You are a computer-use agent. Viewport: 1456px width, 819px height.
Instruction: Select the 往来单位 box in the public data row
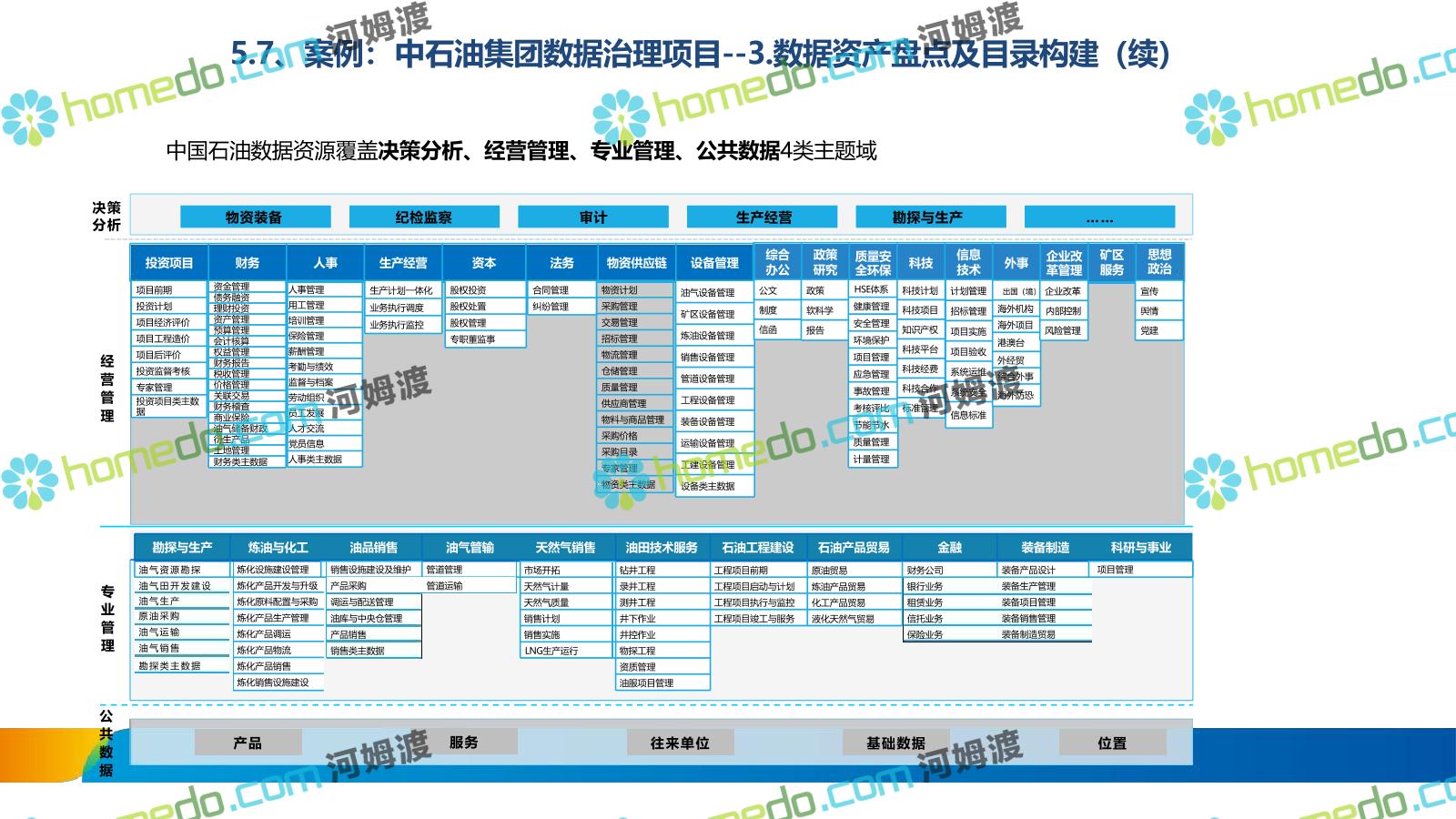click(x=680, y=743)
